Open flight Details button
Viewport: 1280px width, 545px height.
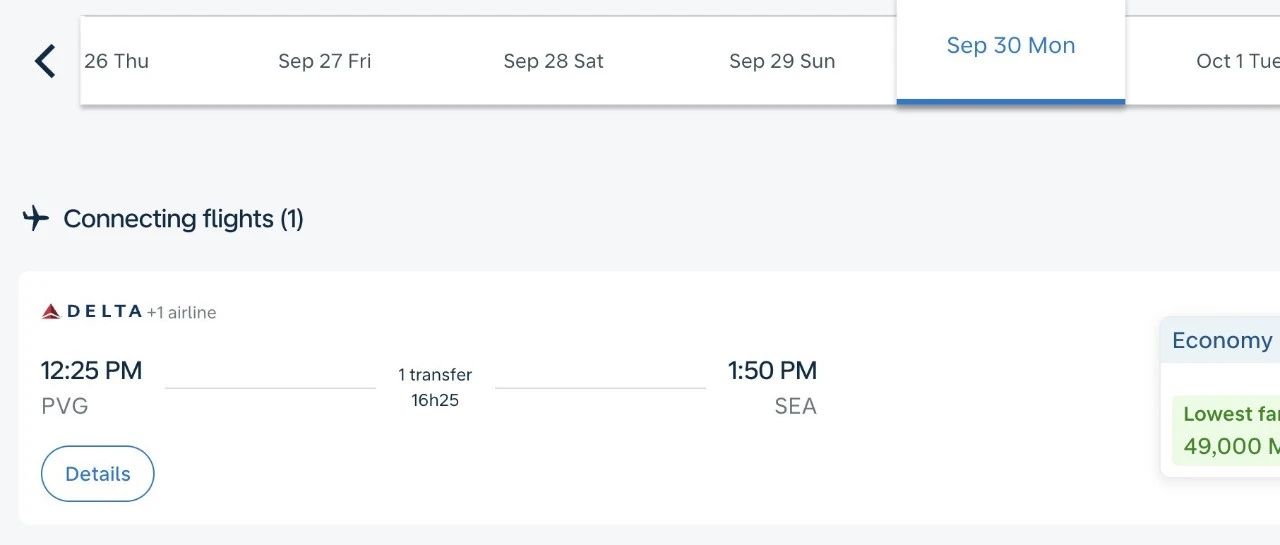pos(98,474)
